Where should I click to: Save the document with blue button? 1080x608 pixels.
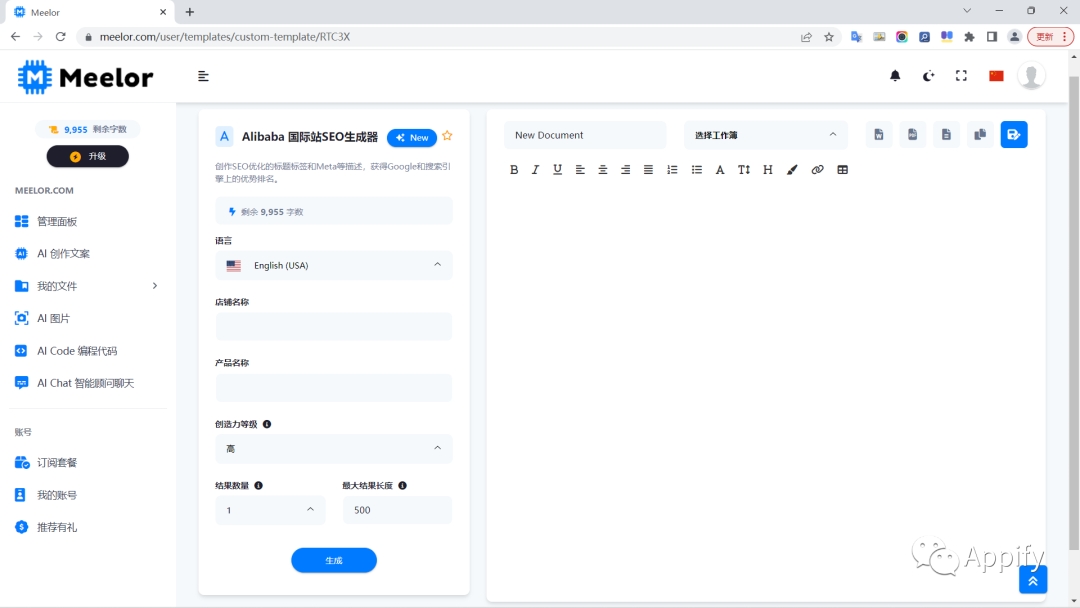coord(1014,135)
